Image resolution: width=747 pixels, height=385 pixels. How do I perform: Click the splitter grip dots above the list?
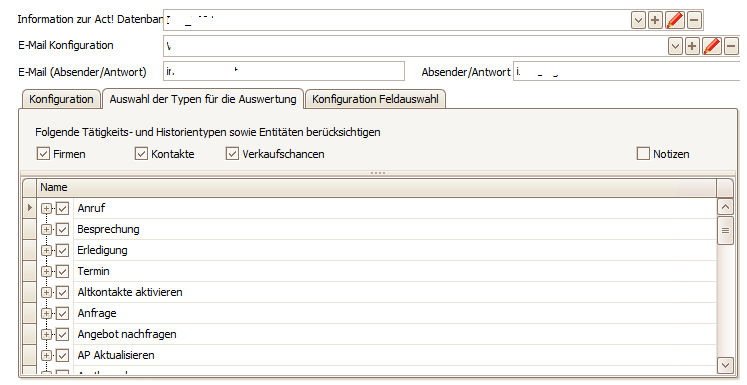point(378,173)
